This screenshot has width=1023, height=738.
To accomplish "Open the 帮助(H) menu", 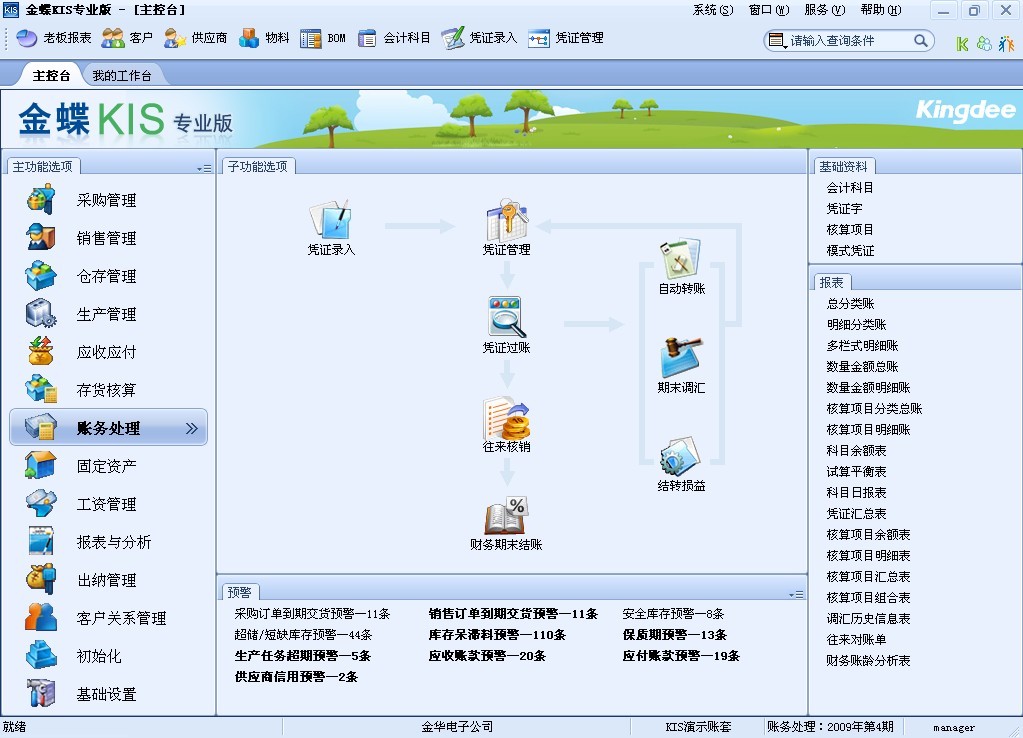I will tap(881, 10).
